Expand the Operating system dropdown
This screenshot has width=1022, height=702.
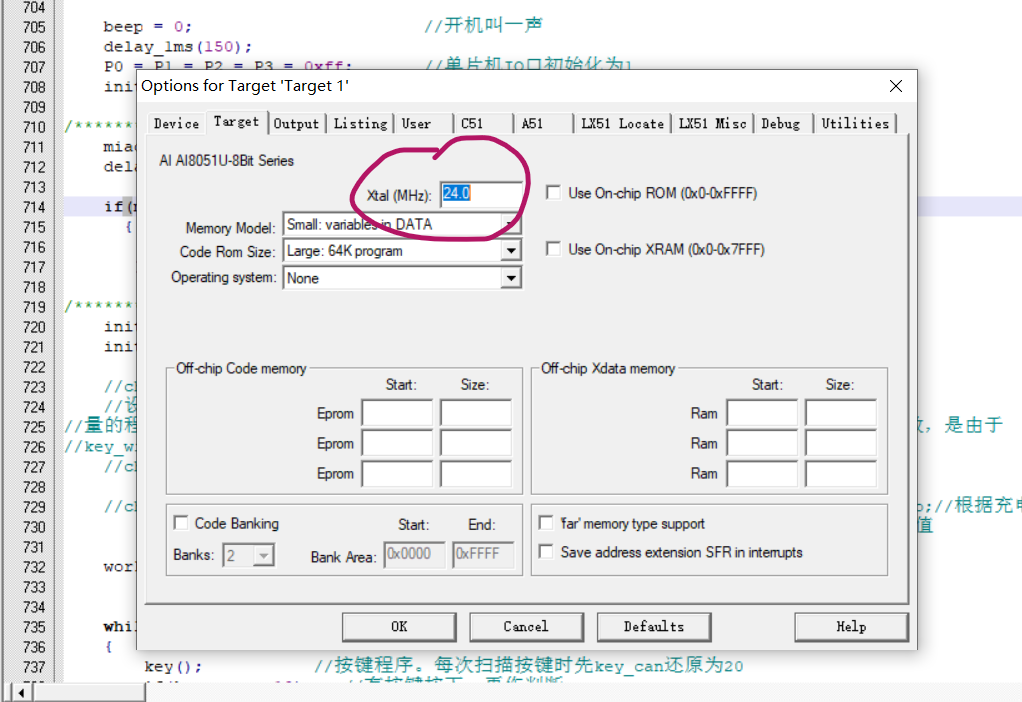pos(511,278)
